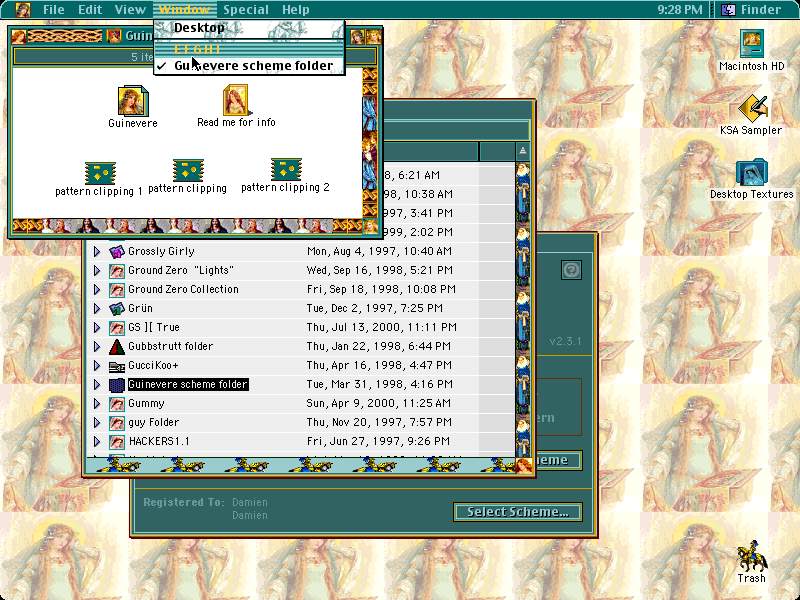
Task: Select the pattern clipping 2 icon
Action: [286, 169]
